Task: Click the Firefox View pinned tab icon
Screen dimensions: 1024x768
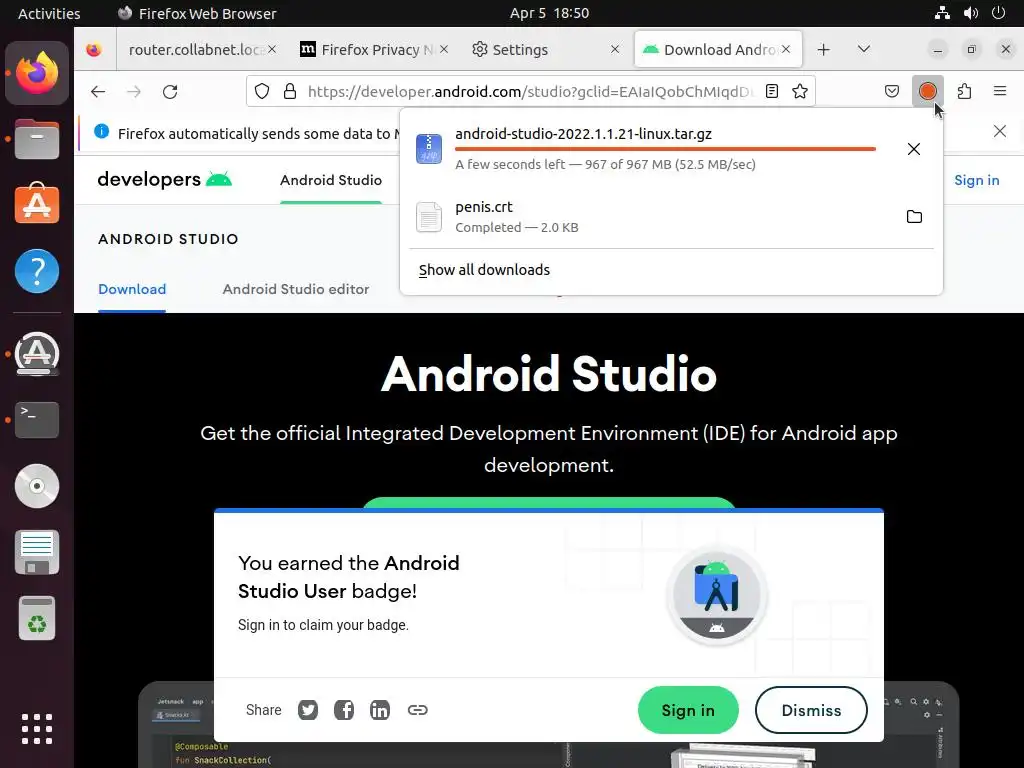Action: tap(94, 50)
